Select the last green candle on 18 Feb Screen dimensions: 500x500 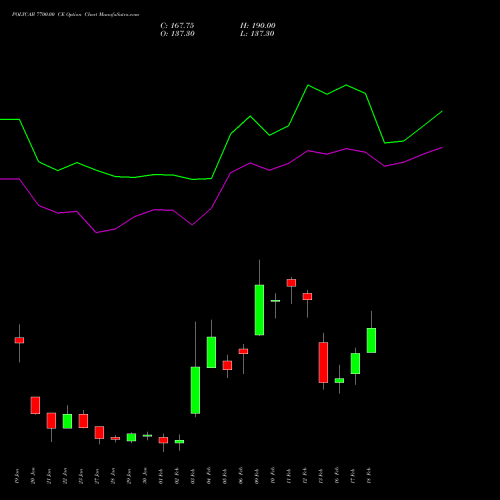[x=371, y=340]
